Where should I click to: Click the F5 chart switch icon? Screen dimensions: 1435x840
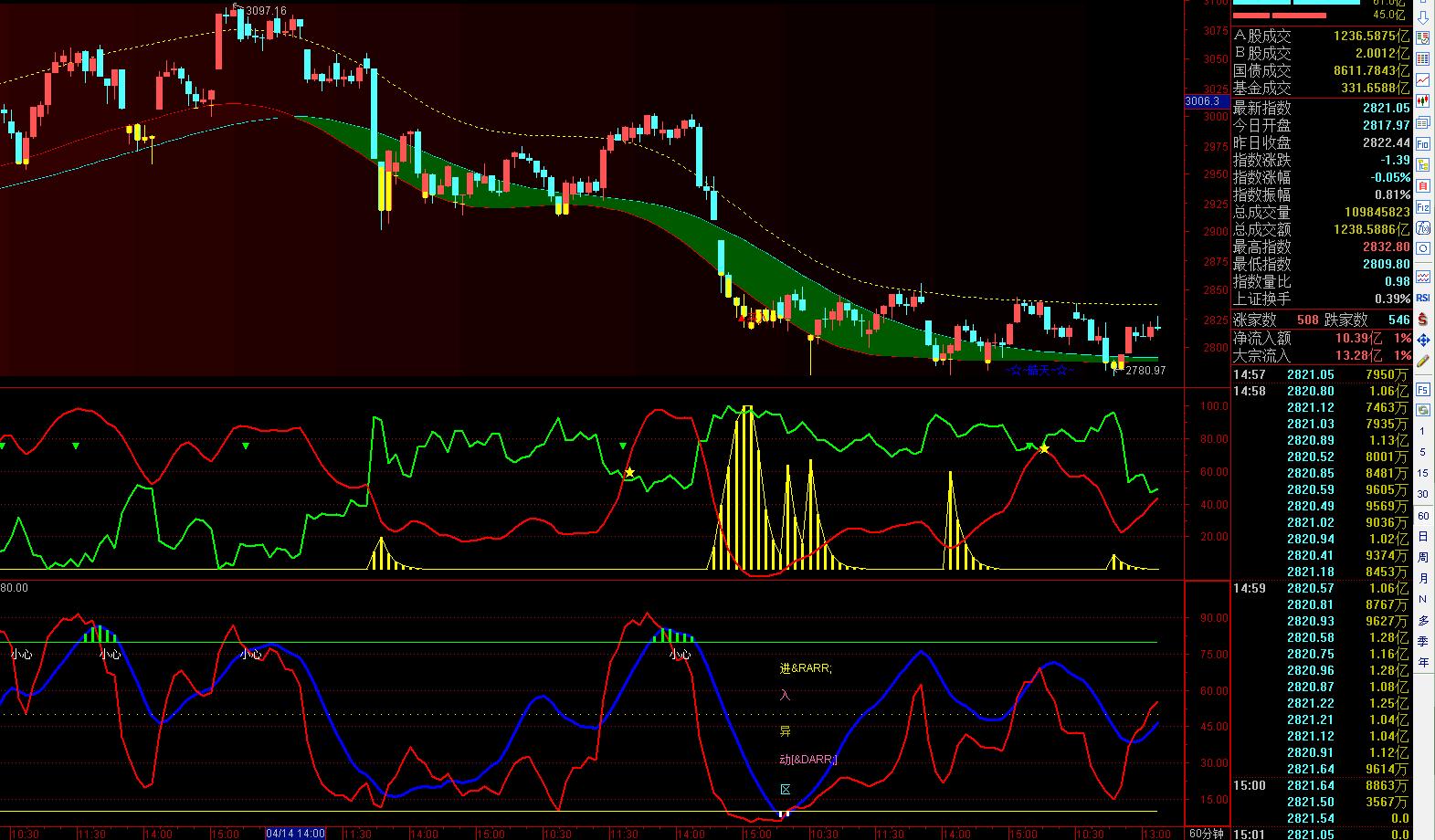[1423, 390]
